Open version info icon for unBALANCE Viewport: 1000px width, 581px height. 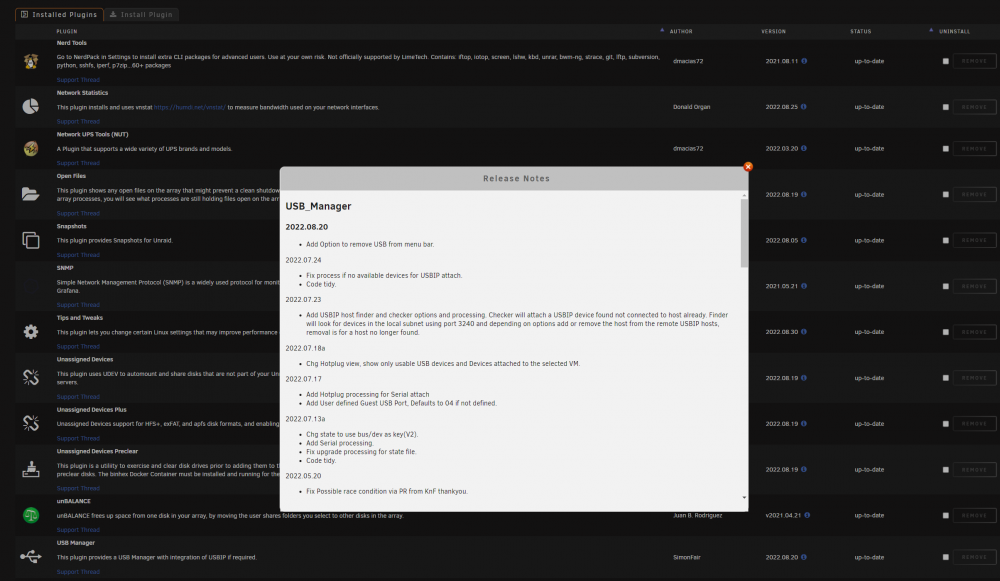807,515
